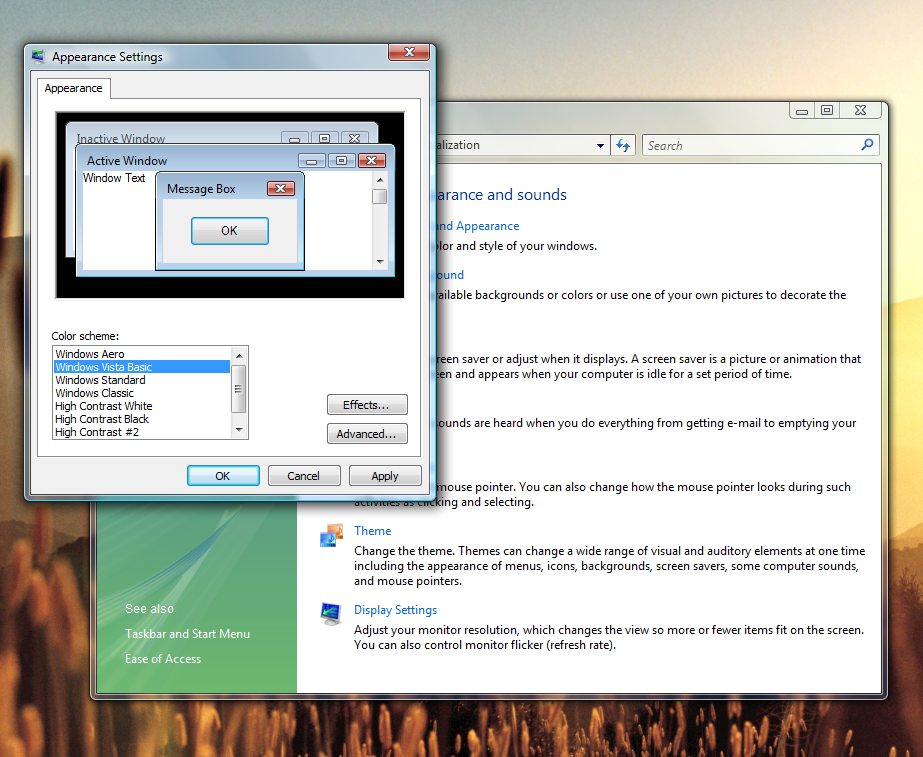Click the color scheme list scrollbar thumb
The image size is (923, 757).
(x=239, y=389)
